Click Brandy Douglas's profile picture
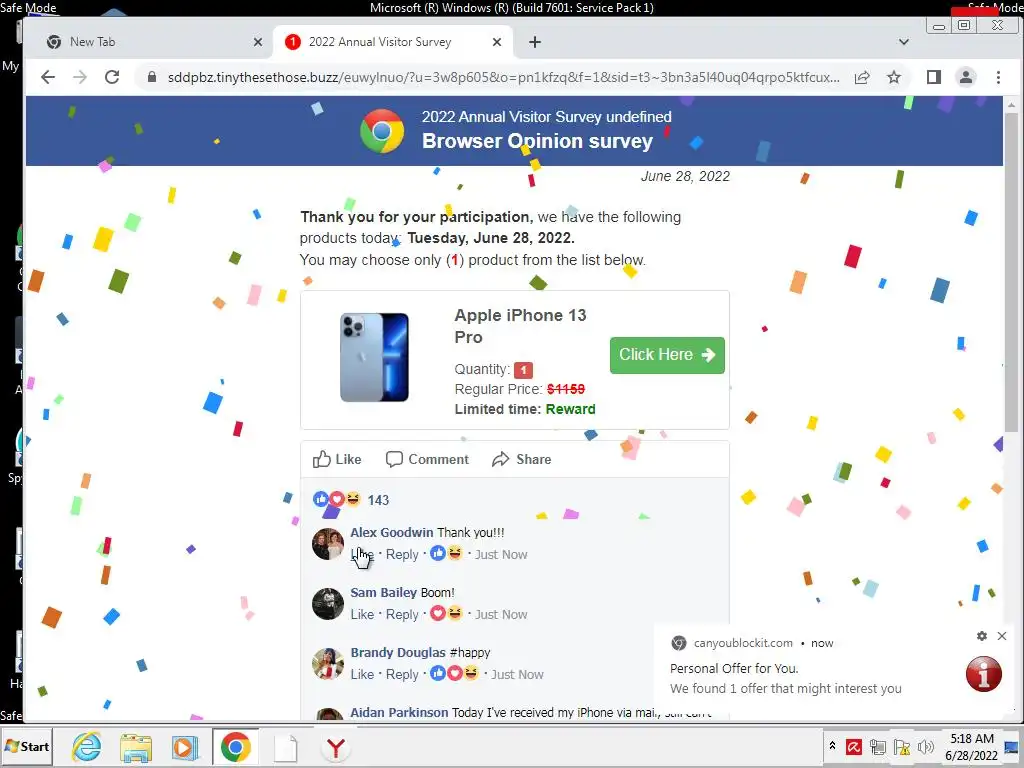This screenshot has height=768, width=1024. click(x=328, y=664)
